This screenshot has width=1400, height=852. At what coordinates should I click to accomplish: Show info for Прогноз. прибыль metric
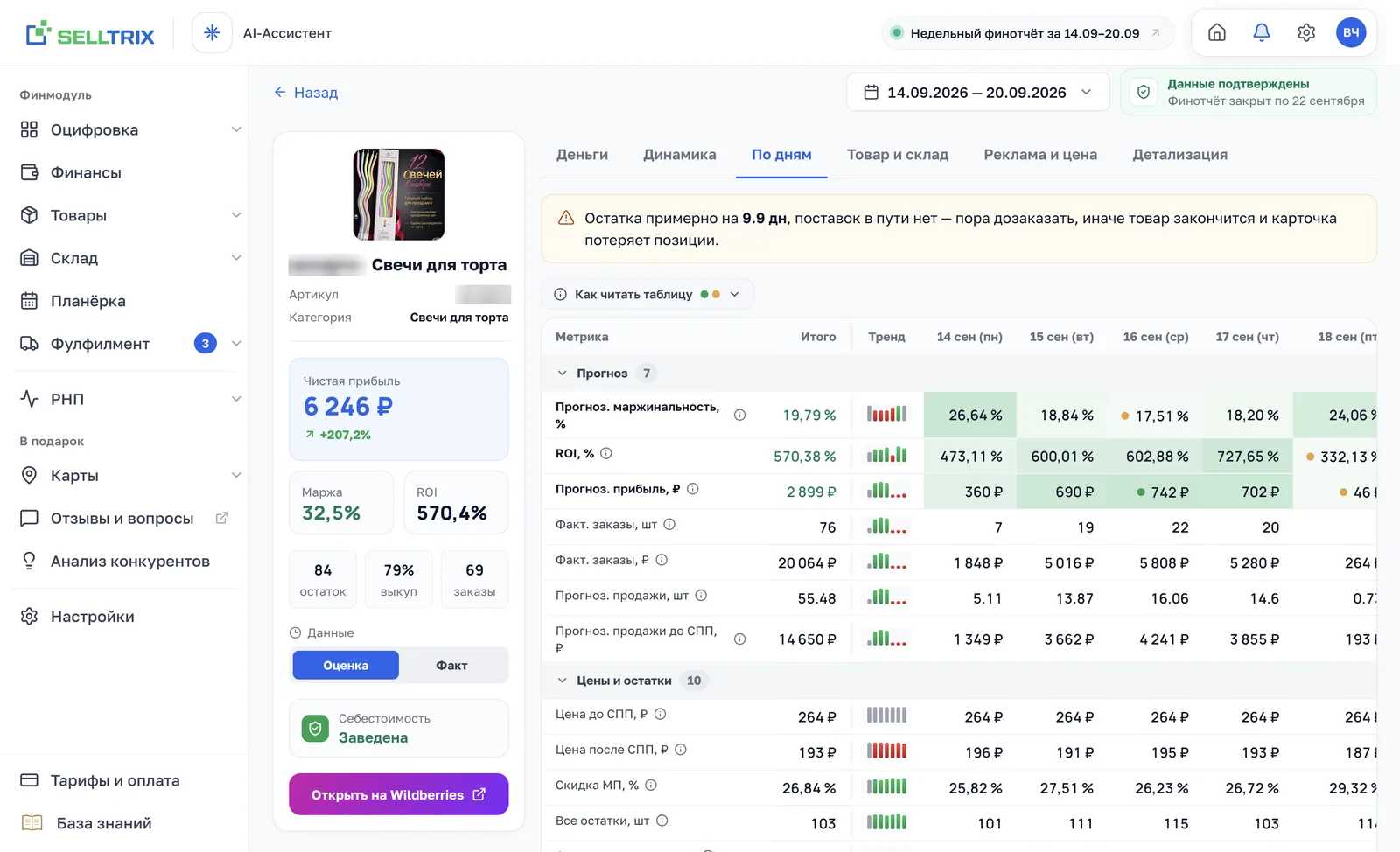693,489
